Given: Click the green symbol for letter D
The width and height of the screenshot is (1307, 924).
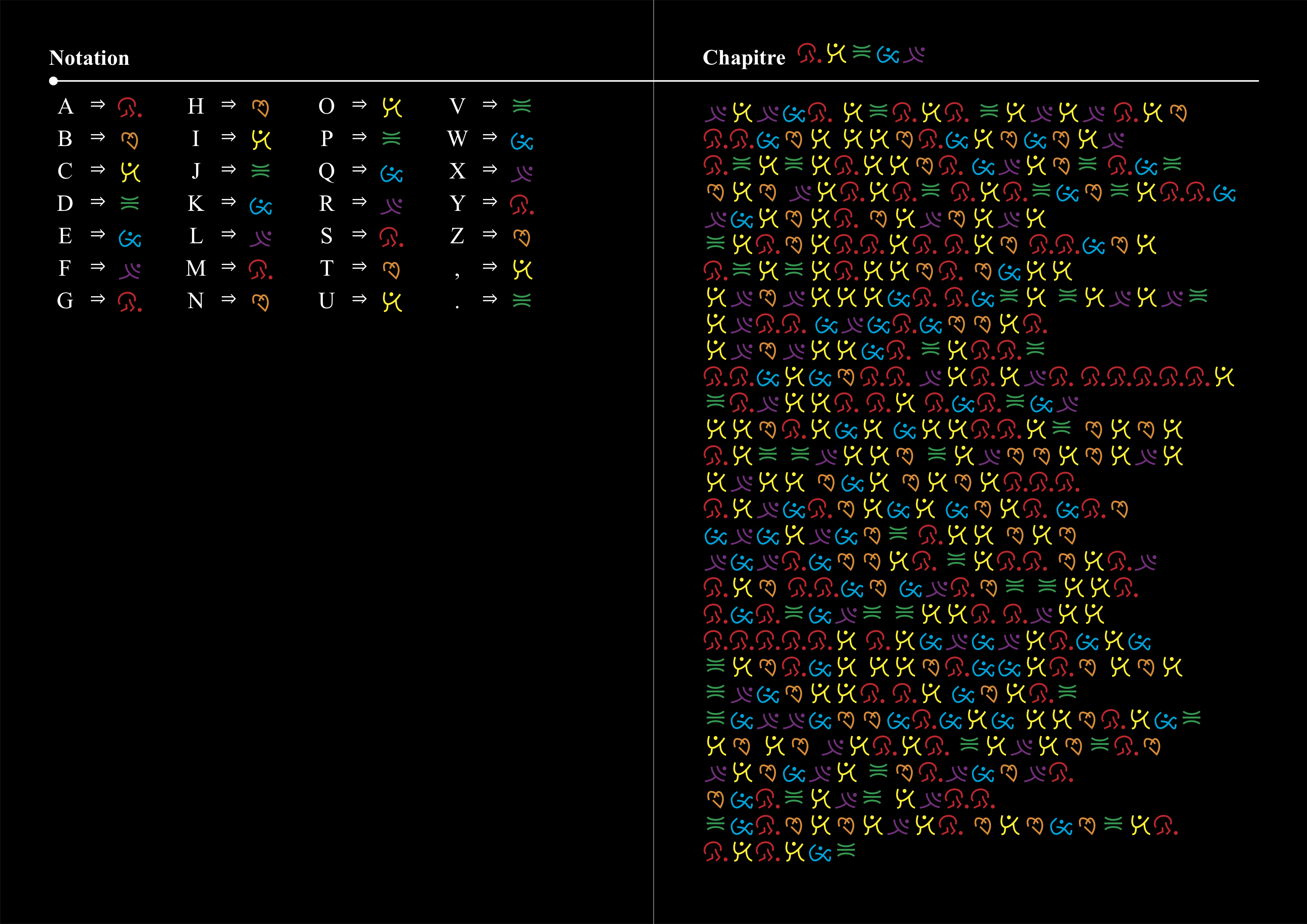Looking at the screenshot, I should (130, 204).
